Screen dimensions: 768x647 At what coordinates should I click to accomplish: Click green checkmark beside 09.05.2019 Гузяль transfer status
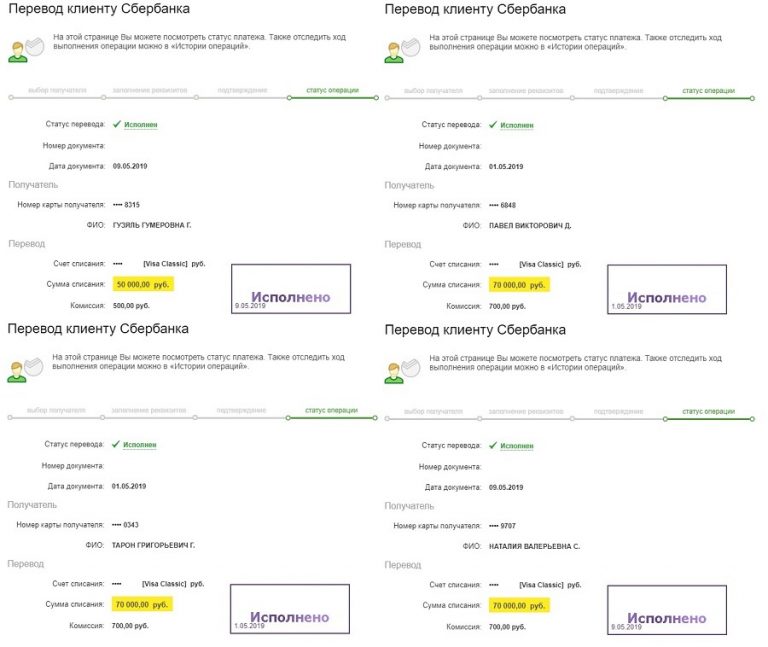pyautogui.click(x=117, y=124)
